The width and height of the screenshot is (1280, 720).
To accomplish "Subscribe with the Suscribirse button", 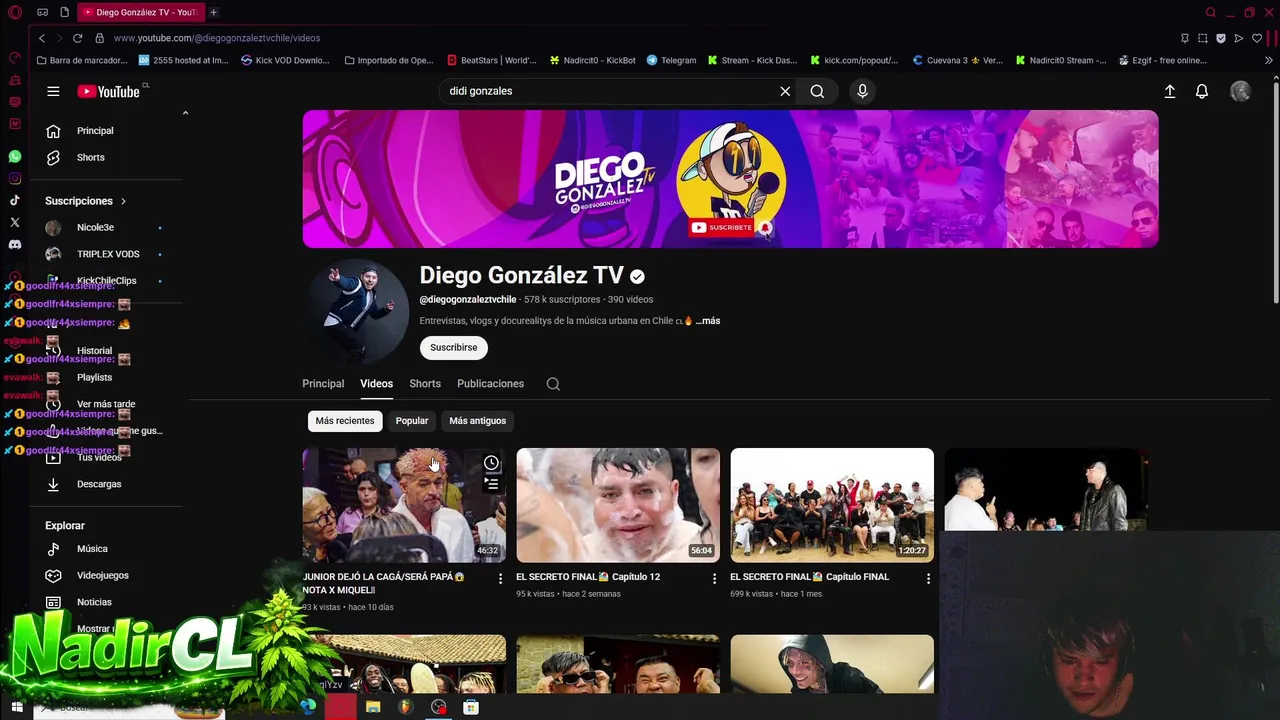I will point(454,348).
